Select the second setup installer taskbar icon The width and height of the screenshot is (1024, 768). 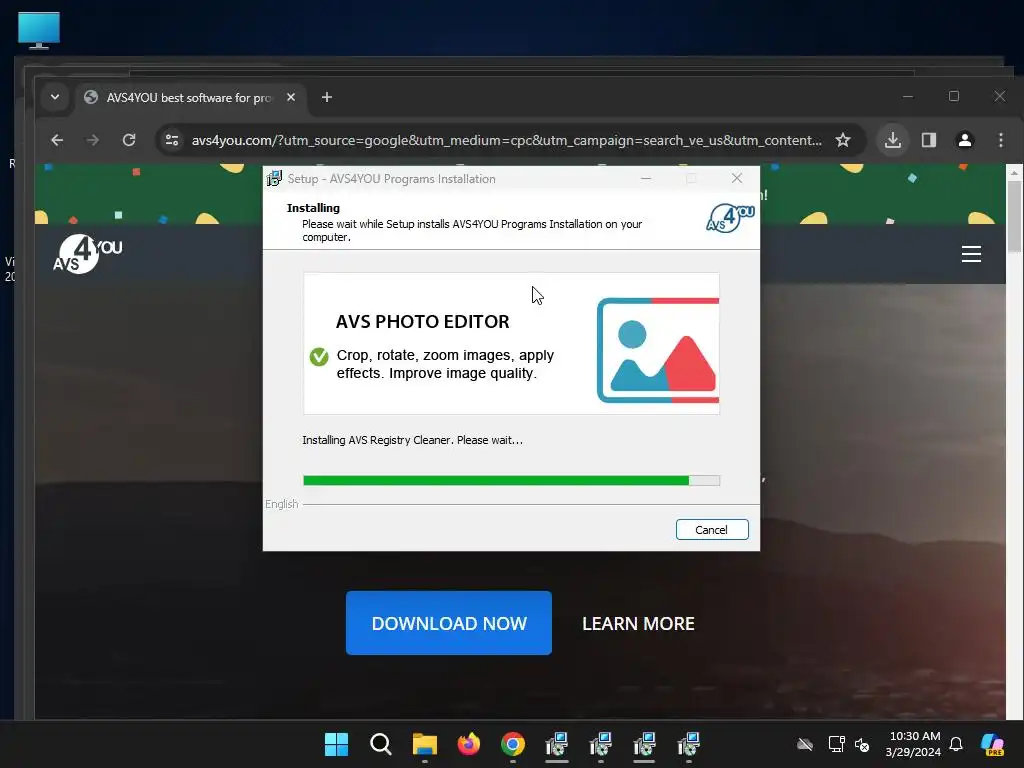(x=600, y=744)
